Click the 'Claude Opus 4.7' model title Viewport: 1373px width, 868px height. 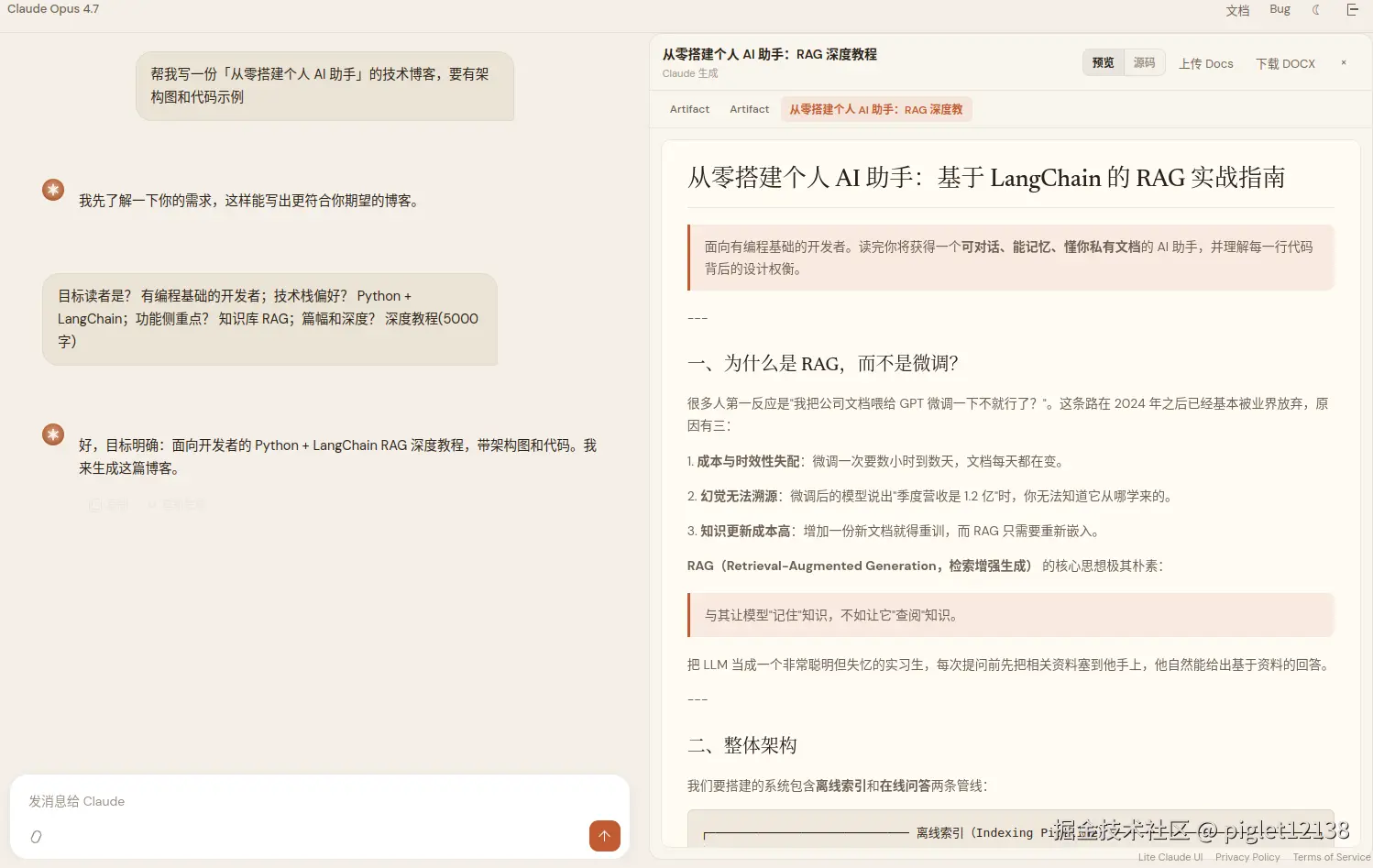tap(53, 9)
